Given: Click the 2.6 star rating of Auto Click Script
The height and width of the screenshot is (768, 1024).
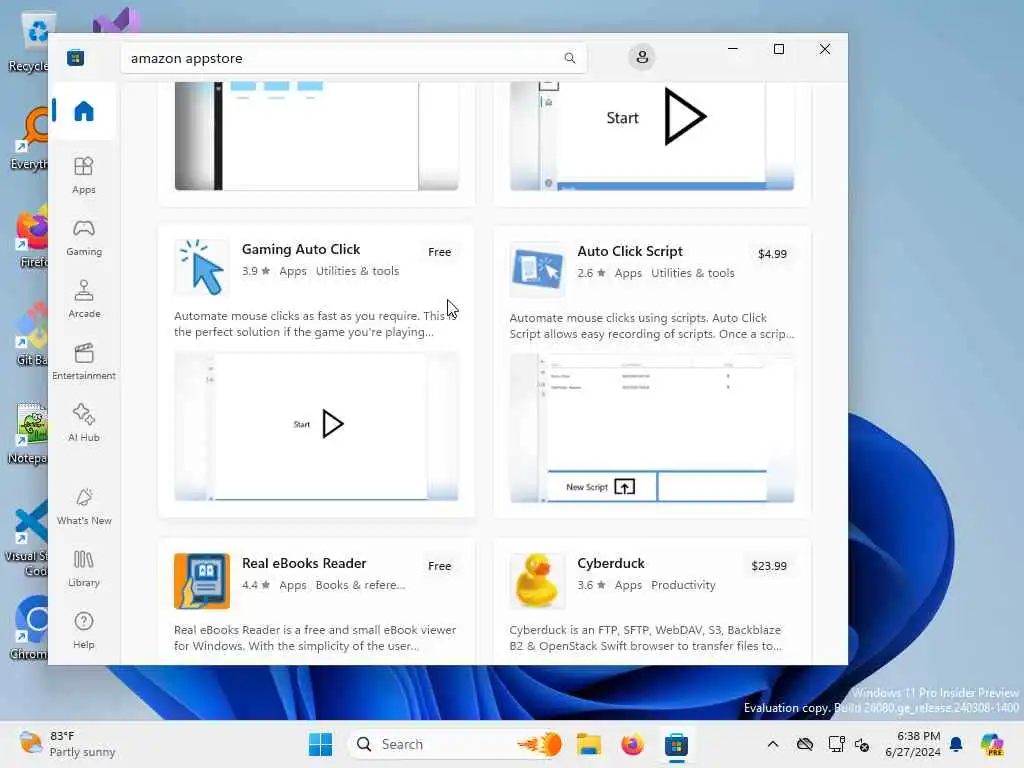Looking at the screenshot, I should click(591, 273).
